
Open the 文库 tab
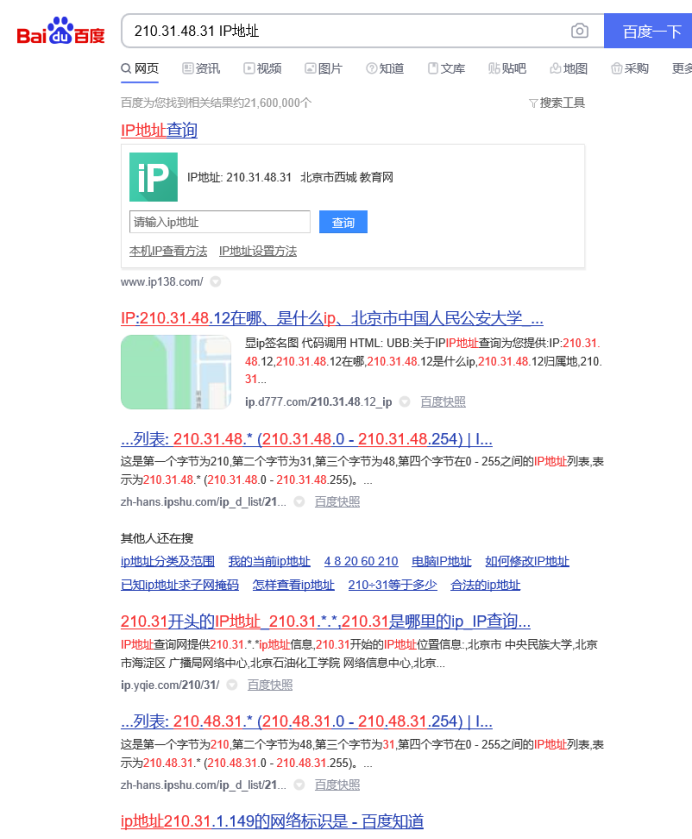(446, 68)
